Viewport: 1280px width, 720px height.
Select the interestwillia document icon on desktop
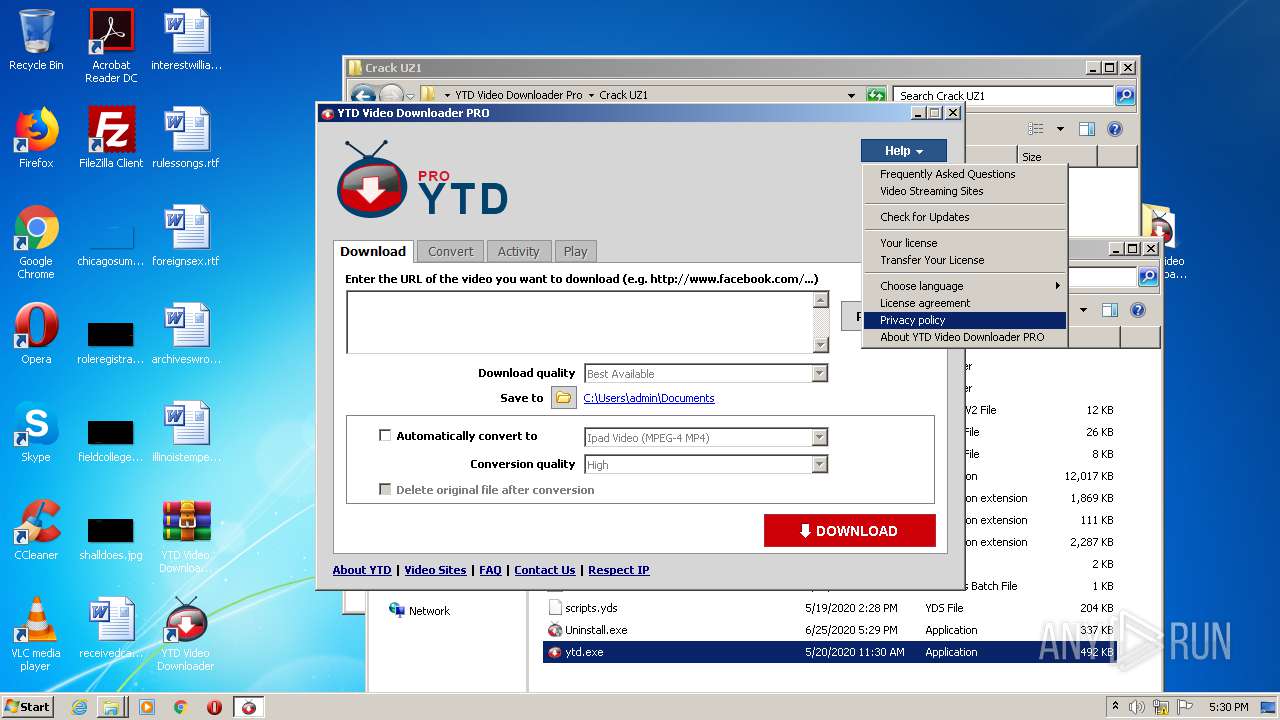point(186,40)
